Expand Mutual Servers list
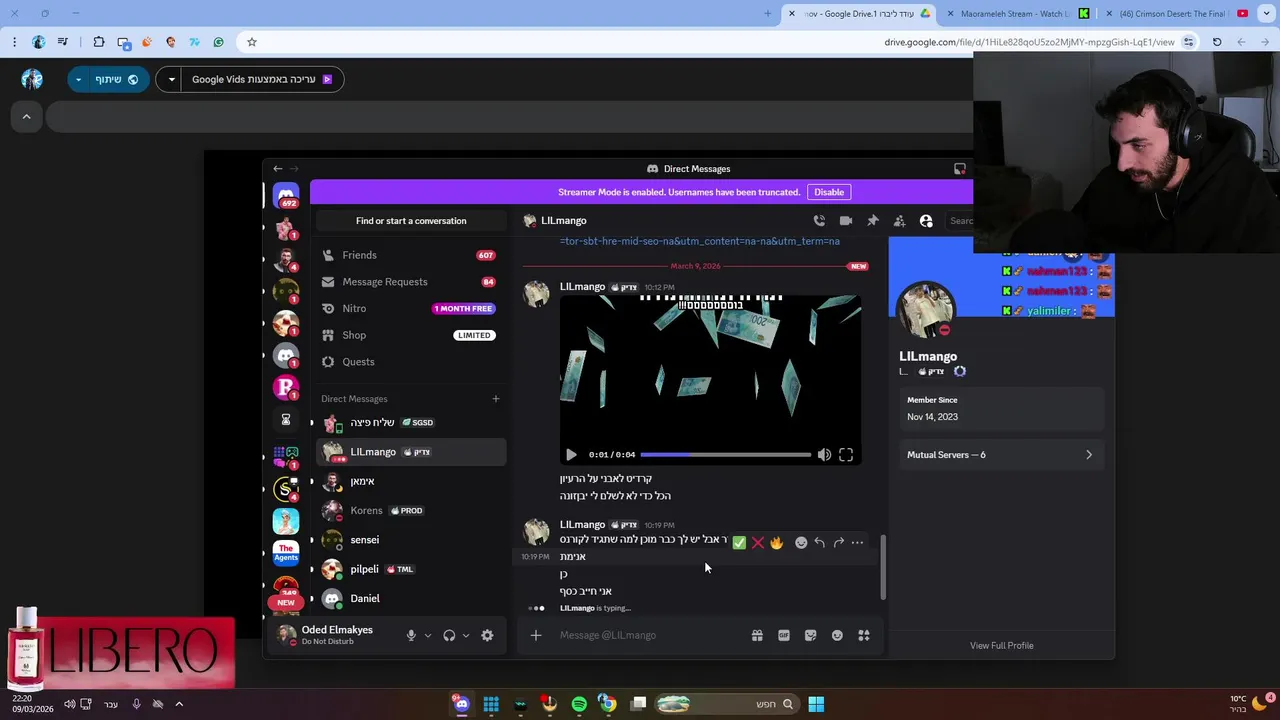 [1001, 455]
